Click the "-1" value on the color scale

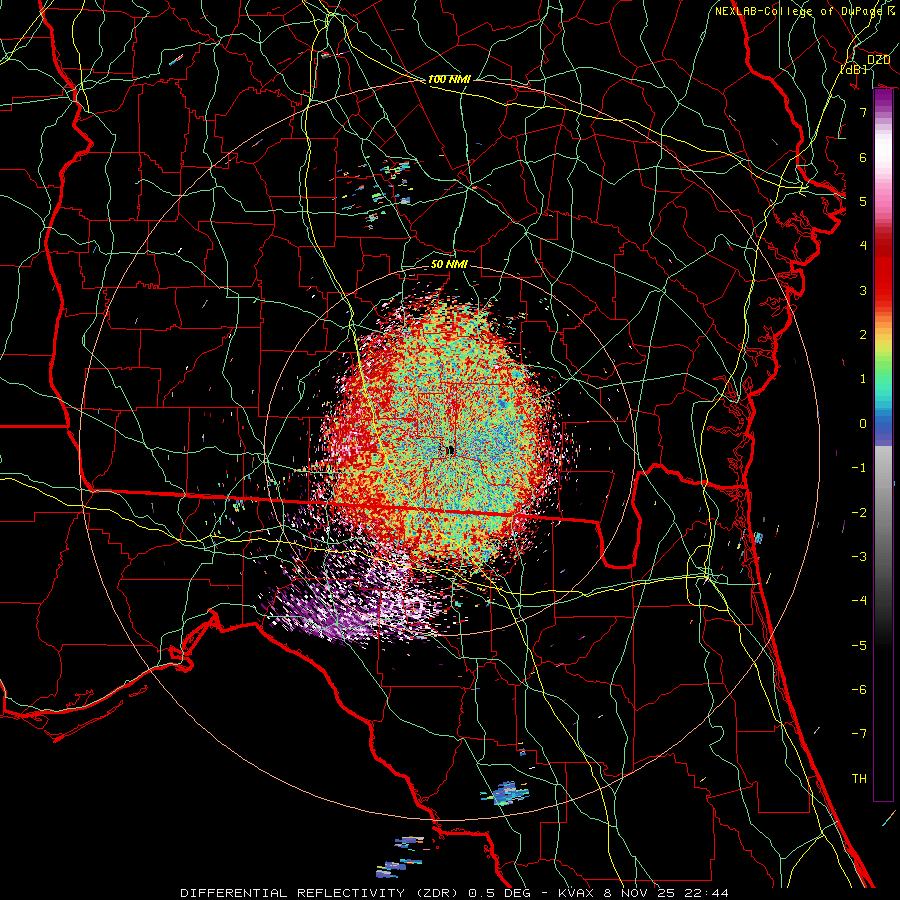coord(859,468)
